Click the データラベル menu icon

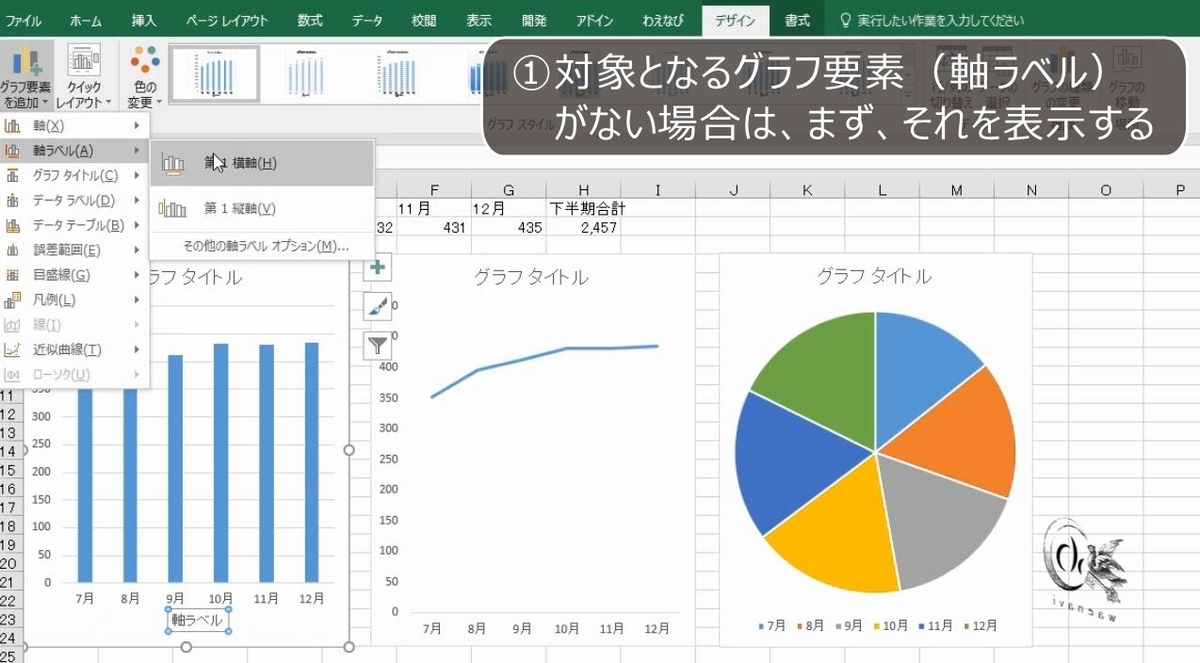[13, 200]
